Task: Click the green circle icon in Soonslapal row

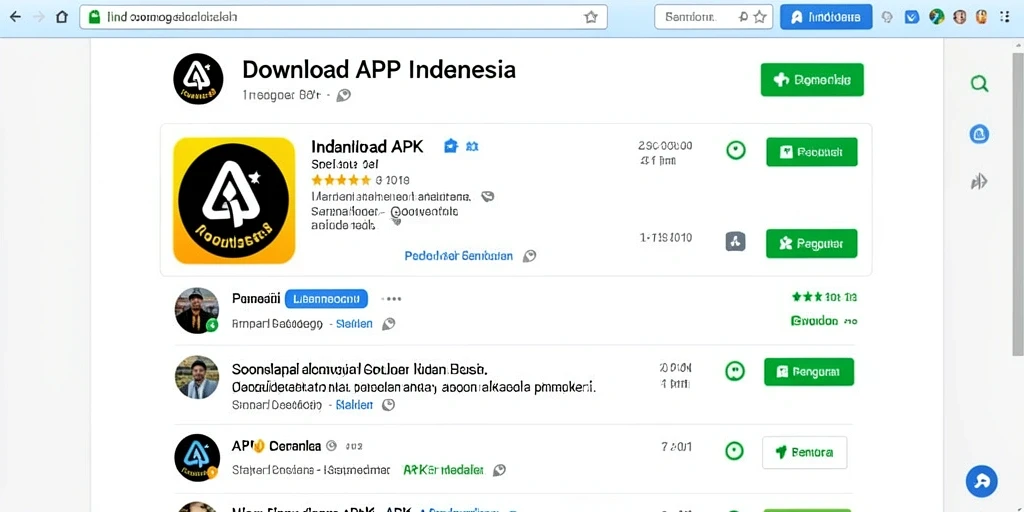Action: (x=735, y=372)
